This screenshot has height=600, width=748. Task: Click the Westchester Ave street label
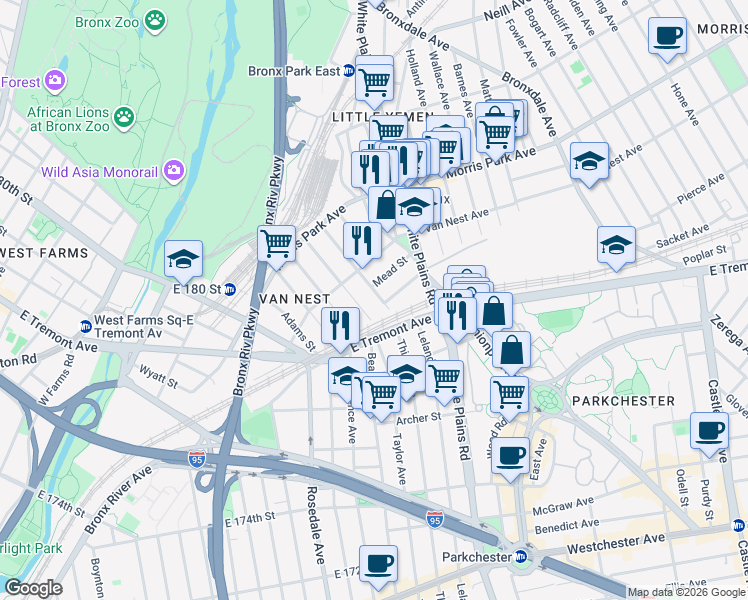point(616,543)
